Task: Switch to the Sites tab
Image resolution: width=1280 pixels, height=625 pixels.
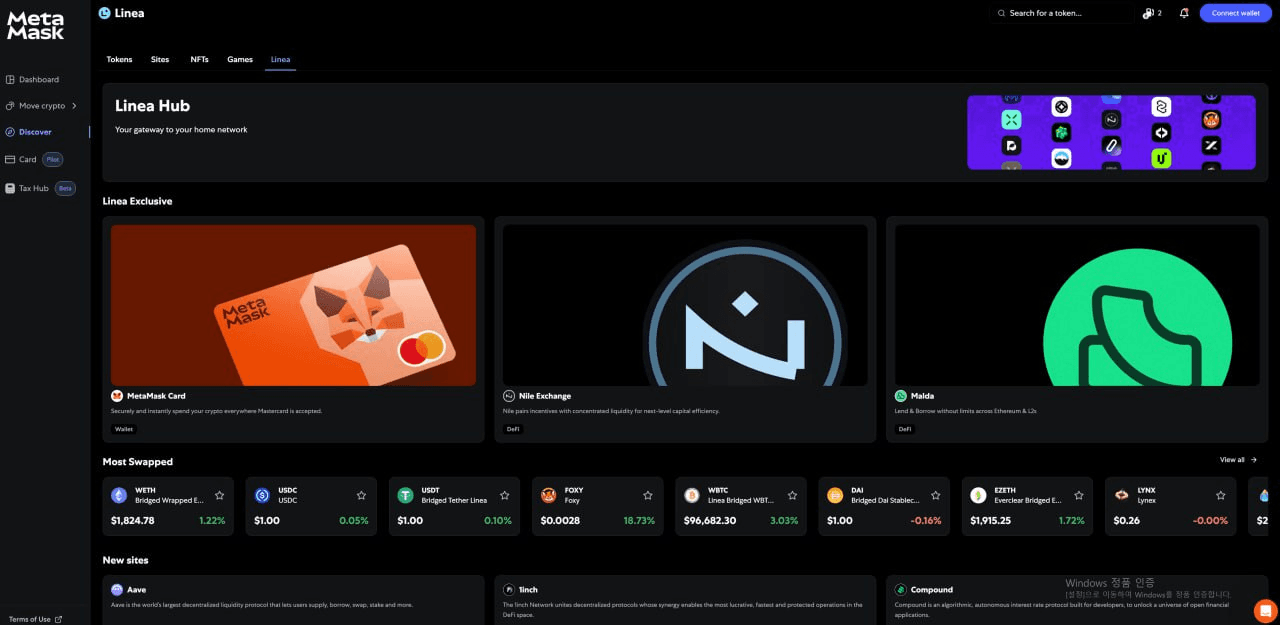Action: tap(160, 59)
